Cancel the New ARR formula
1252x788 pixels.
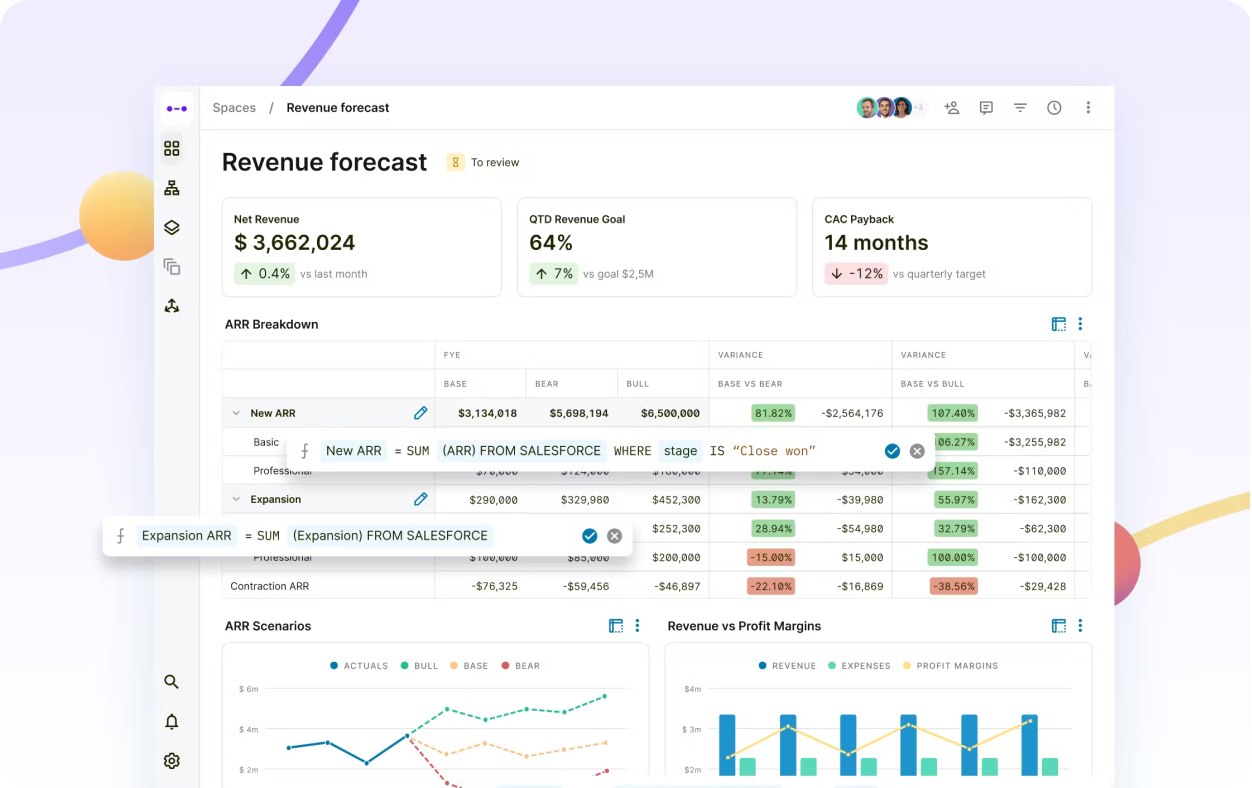coord(917,451)
